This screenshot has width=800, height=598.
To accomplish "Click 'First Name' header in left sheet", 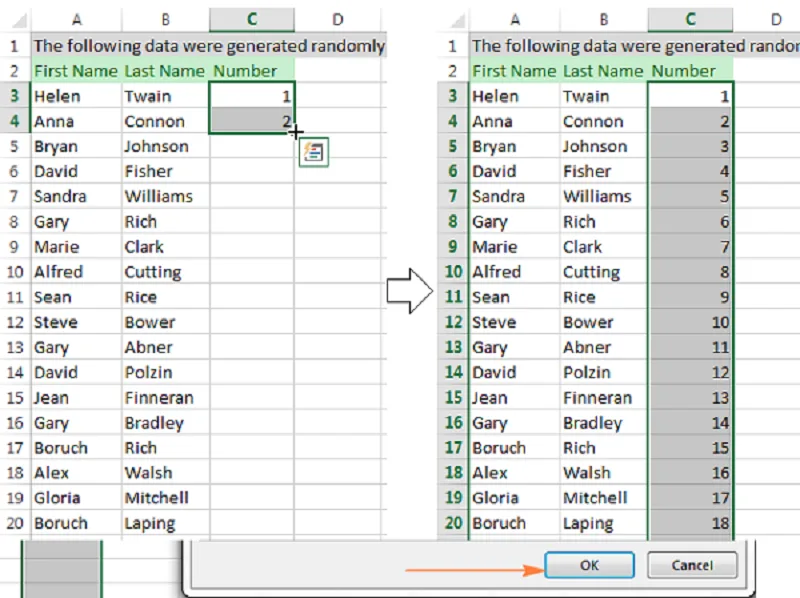I will 76,71.
